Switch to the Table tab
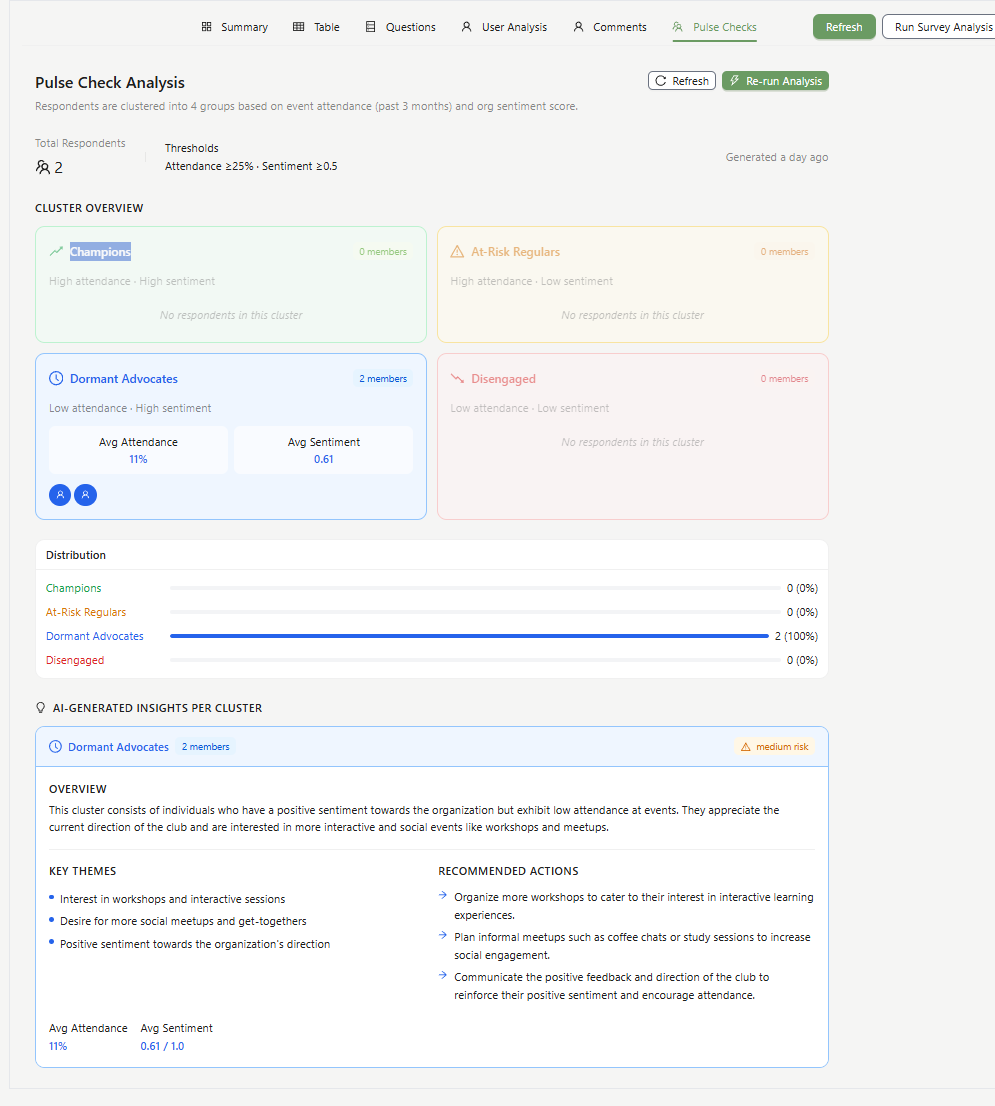Viewport: 995px width, 1106px height. pyautogui.click(x=317, y=27)
